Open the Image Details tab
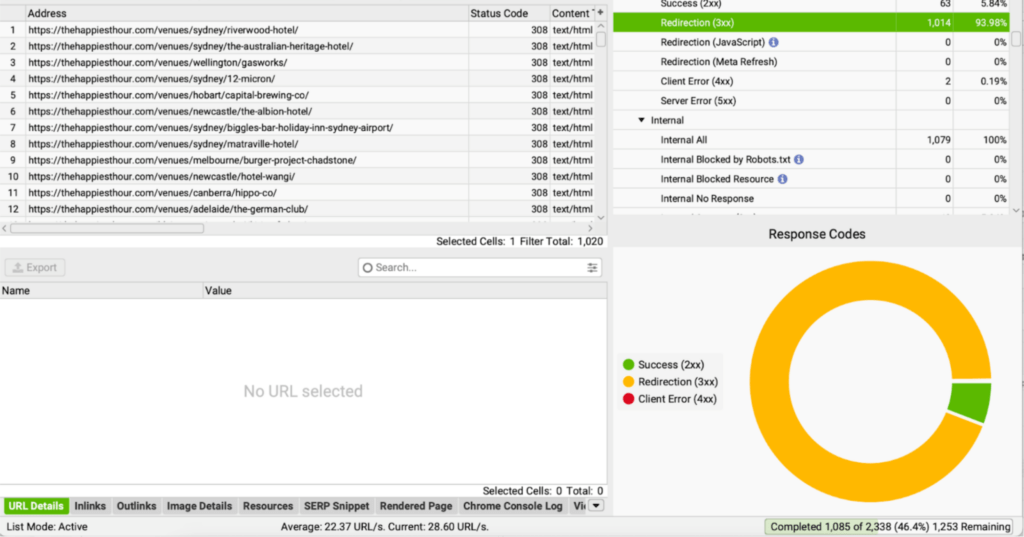The height and width of the screenshot is (537, 1024). [199, 506]
